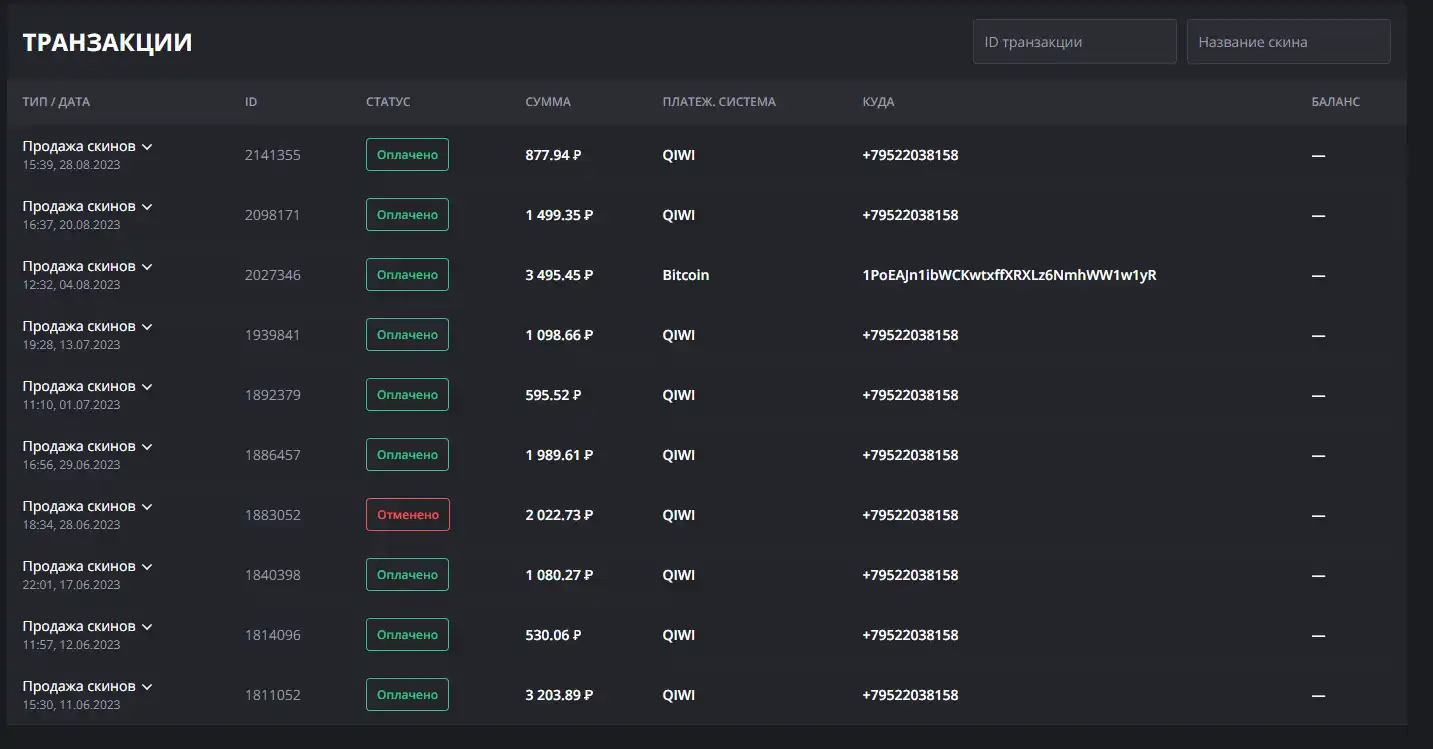Click the ПЛАТЕЖ. СИСТЕМА column header
The height and width of the screenshot is (749, 1433).
pyautogui.click(x=719, y=102)
